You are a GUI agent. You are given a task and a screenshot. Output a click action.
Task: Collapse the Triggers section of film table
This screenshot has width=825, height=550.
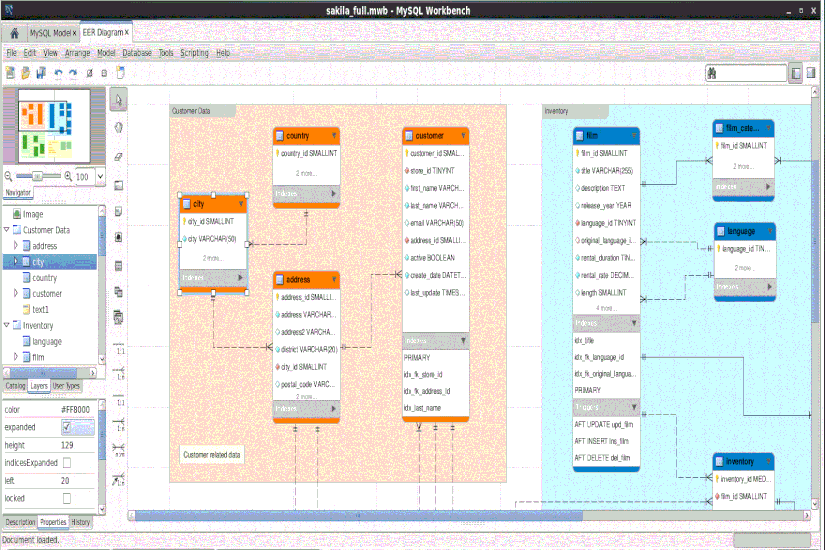(x=634, y=407)
